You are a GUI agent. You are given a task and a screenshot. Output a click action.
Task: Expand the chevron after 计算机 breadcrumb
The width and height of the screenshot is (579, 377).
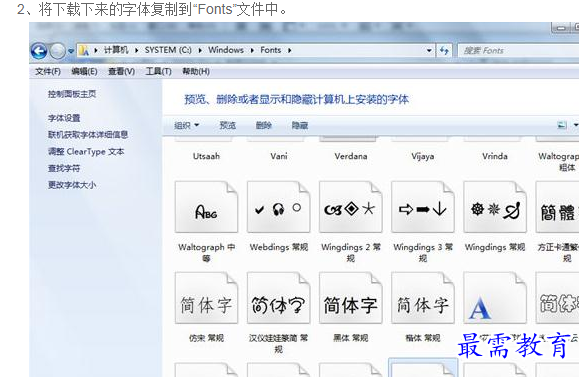(x=136, y=50)
